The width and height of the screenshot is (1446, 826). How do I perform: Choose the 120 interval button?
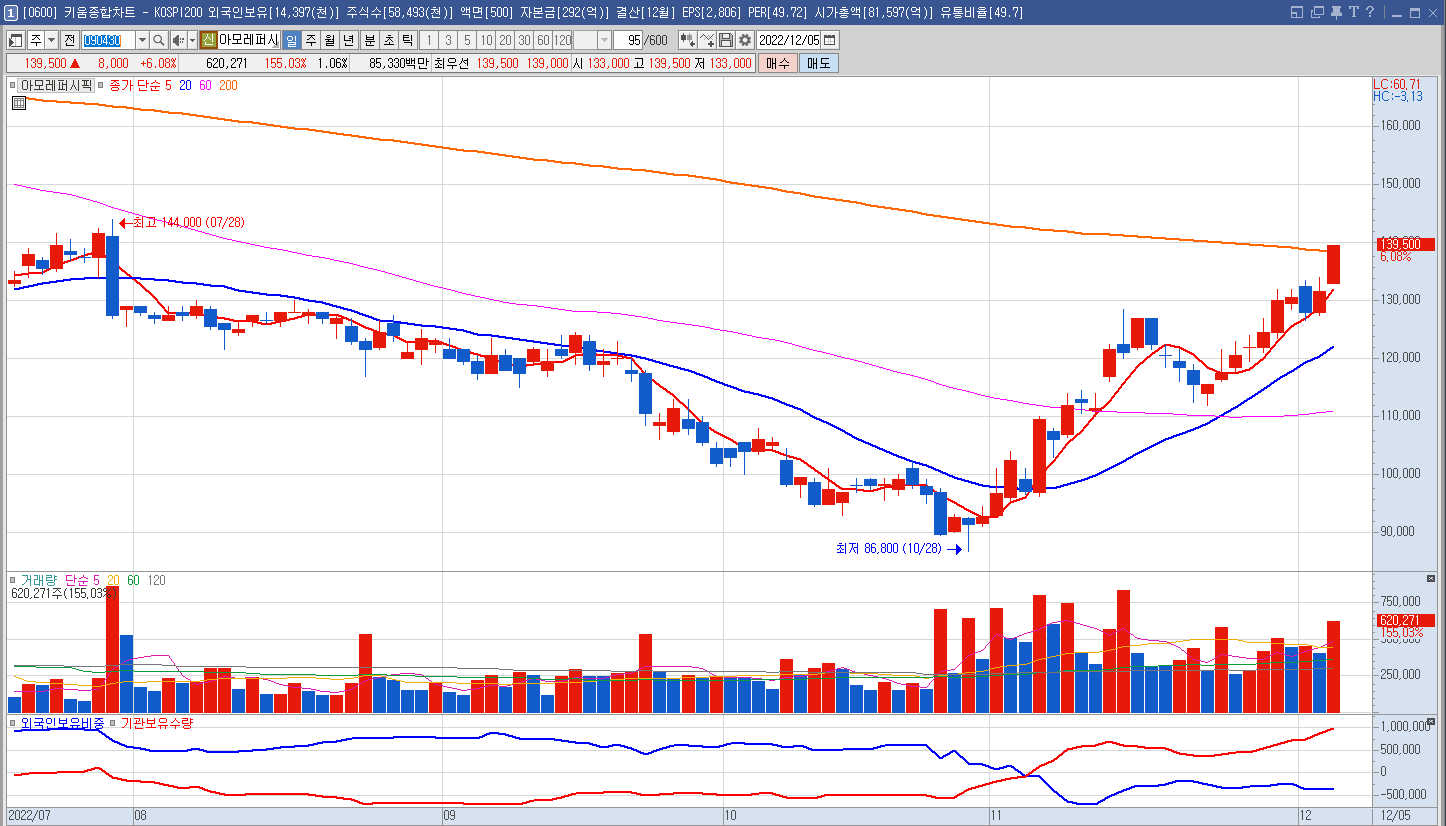point(562,40)
